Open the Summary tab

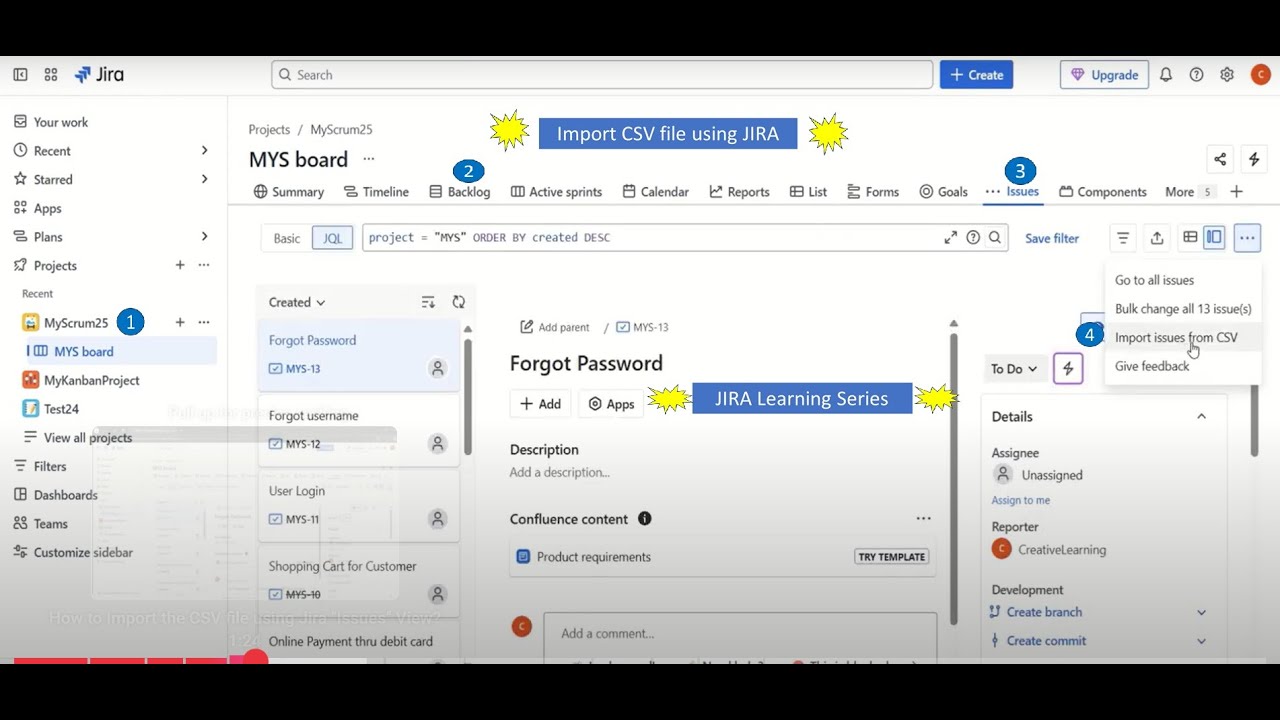pyautogui.click(x=289, y=192)
